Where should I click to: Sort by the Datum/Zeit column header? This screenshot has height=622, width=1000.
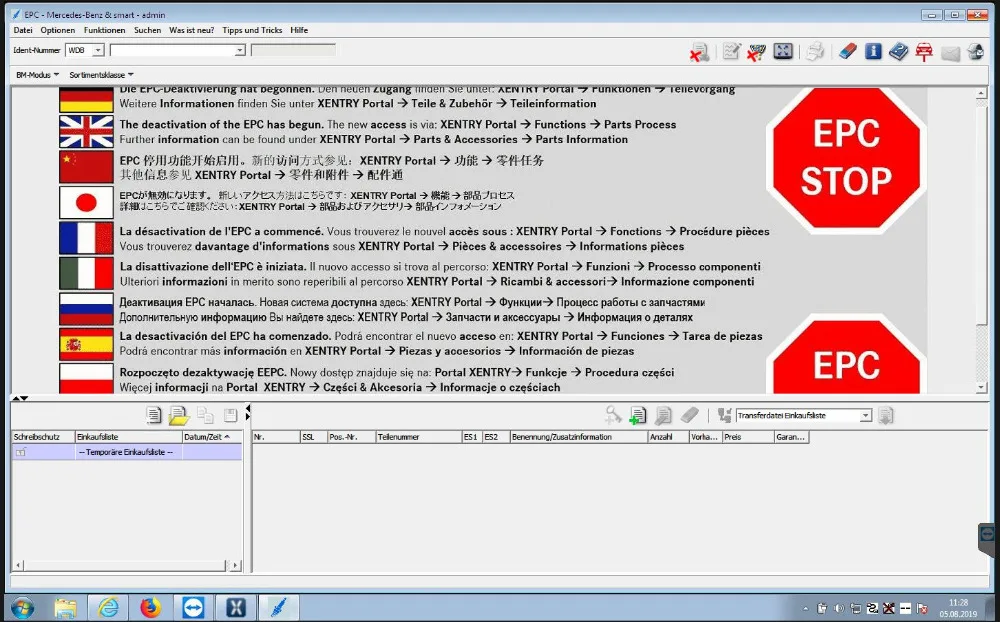(x=212, y=437)
